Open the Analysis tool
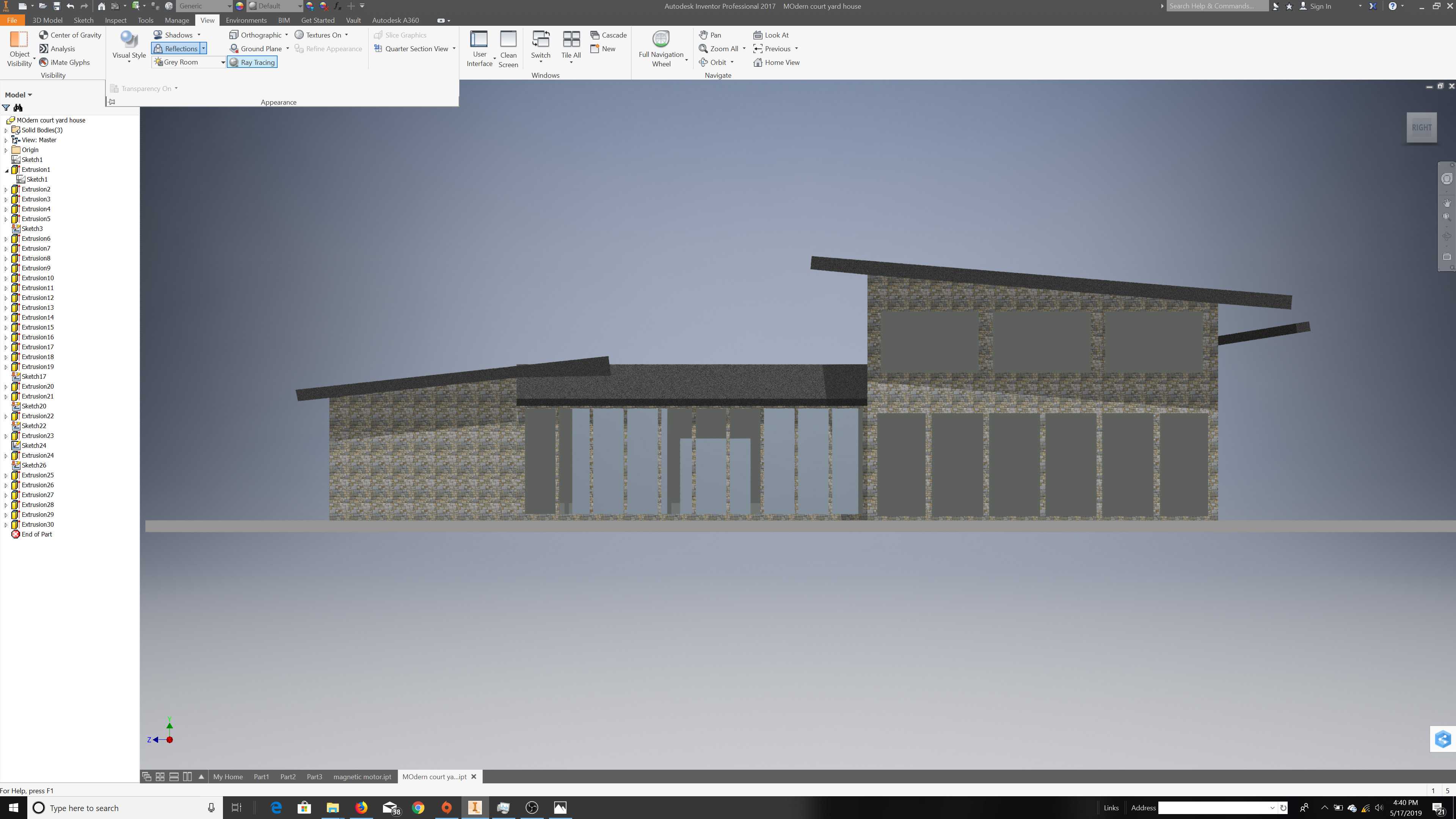 57,49
